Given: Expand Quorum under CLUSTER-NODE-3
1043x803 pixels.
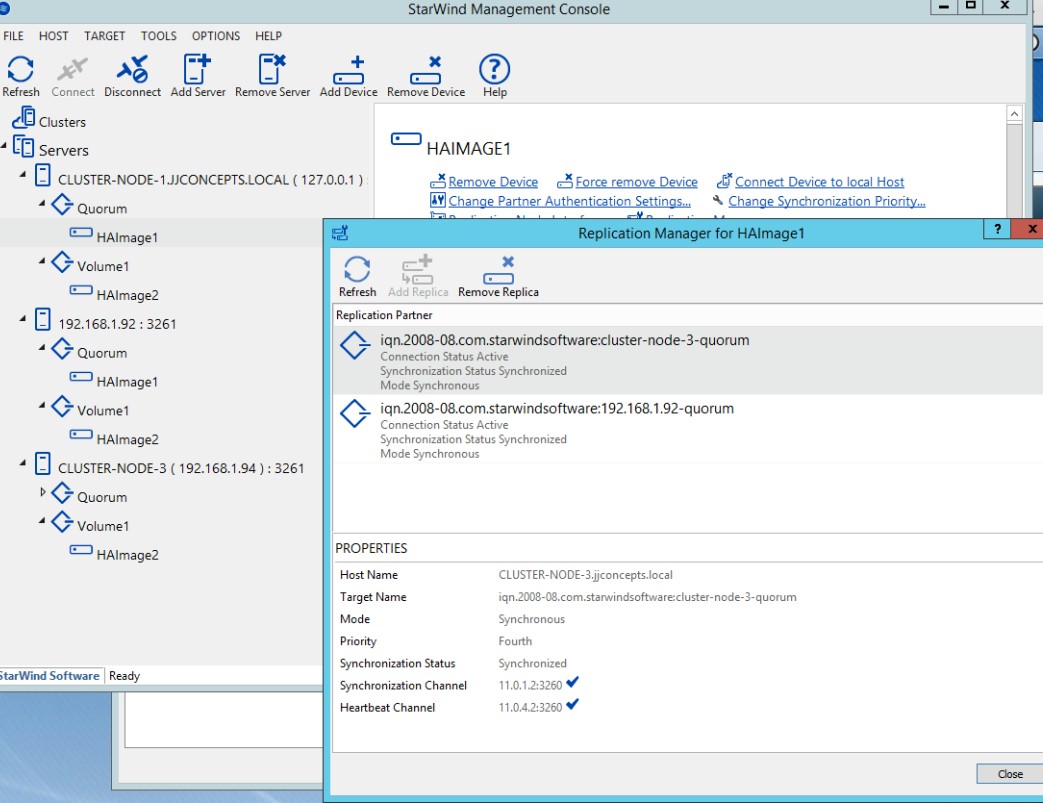Looking at the screenshot, I should [43, 492].
